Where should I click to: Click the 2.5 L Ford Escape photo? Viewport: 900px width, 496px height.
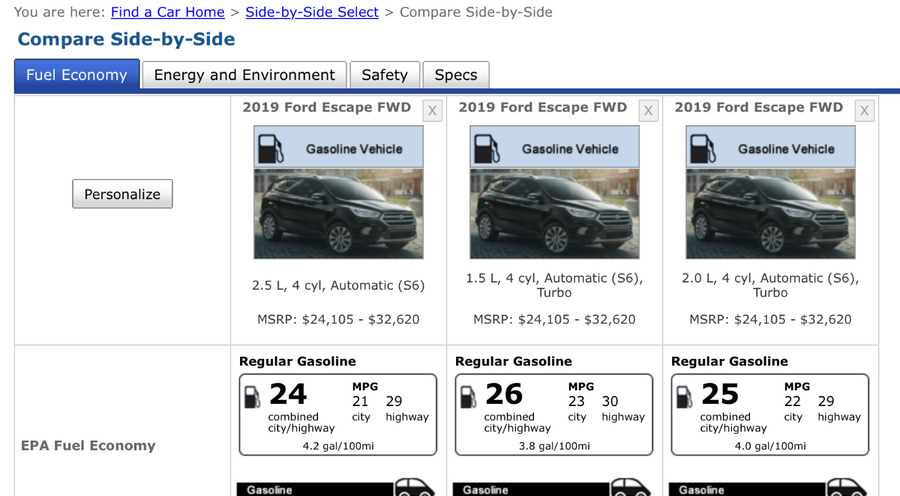(x=339, y=214)
